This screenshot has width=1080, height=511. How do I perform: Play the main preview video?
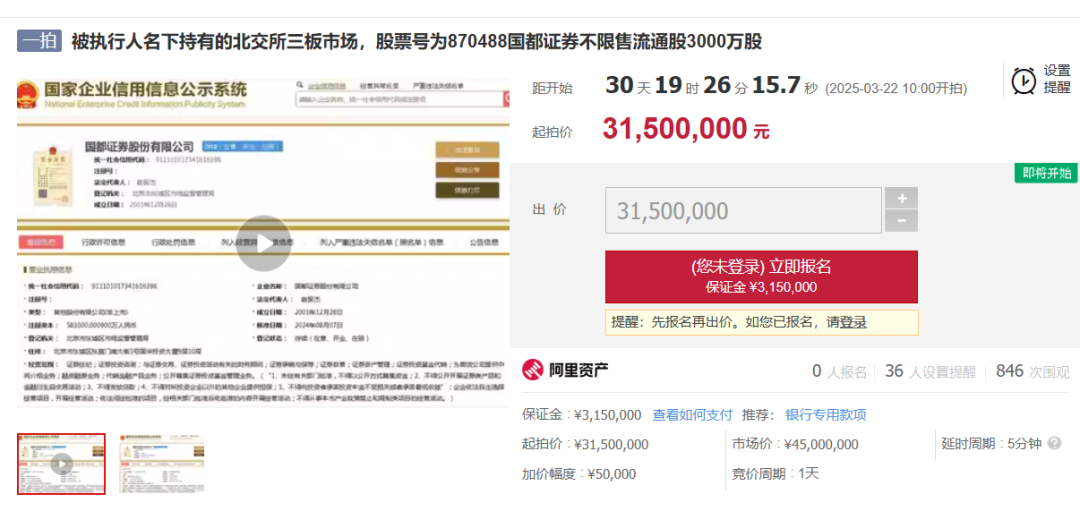coord(263,243)
